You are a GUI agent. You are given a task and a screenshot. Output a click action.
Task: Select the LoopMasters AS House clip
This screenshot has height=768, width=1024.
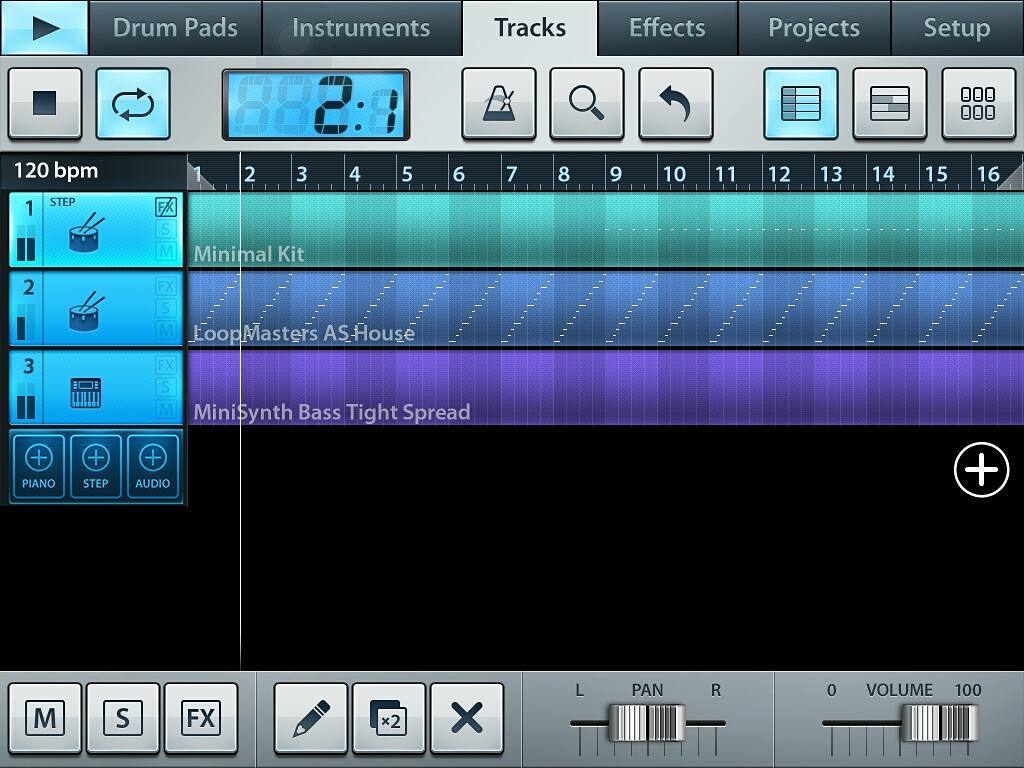(605, 309)
